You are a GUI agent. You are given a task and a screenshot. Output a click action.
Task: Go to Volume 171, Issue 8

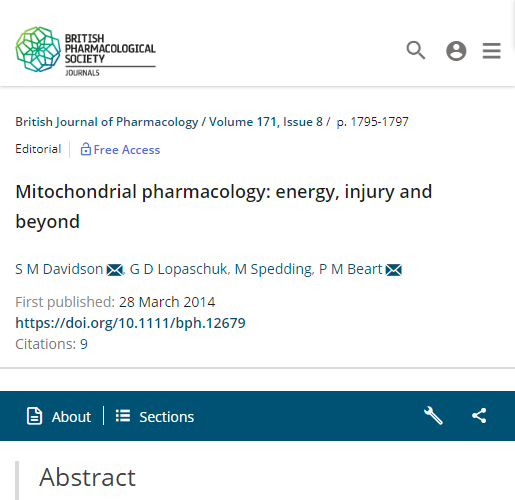pyautogui.click(x=266, y=122)
